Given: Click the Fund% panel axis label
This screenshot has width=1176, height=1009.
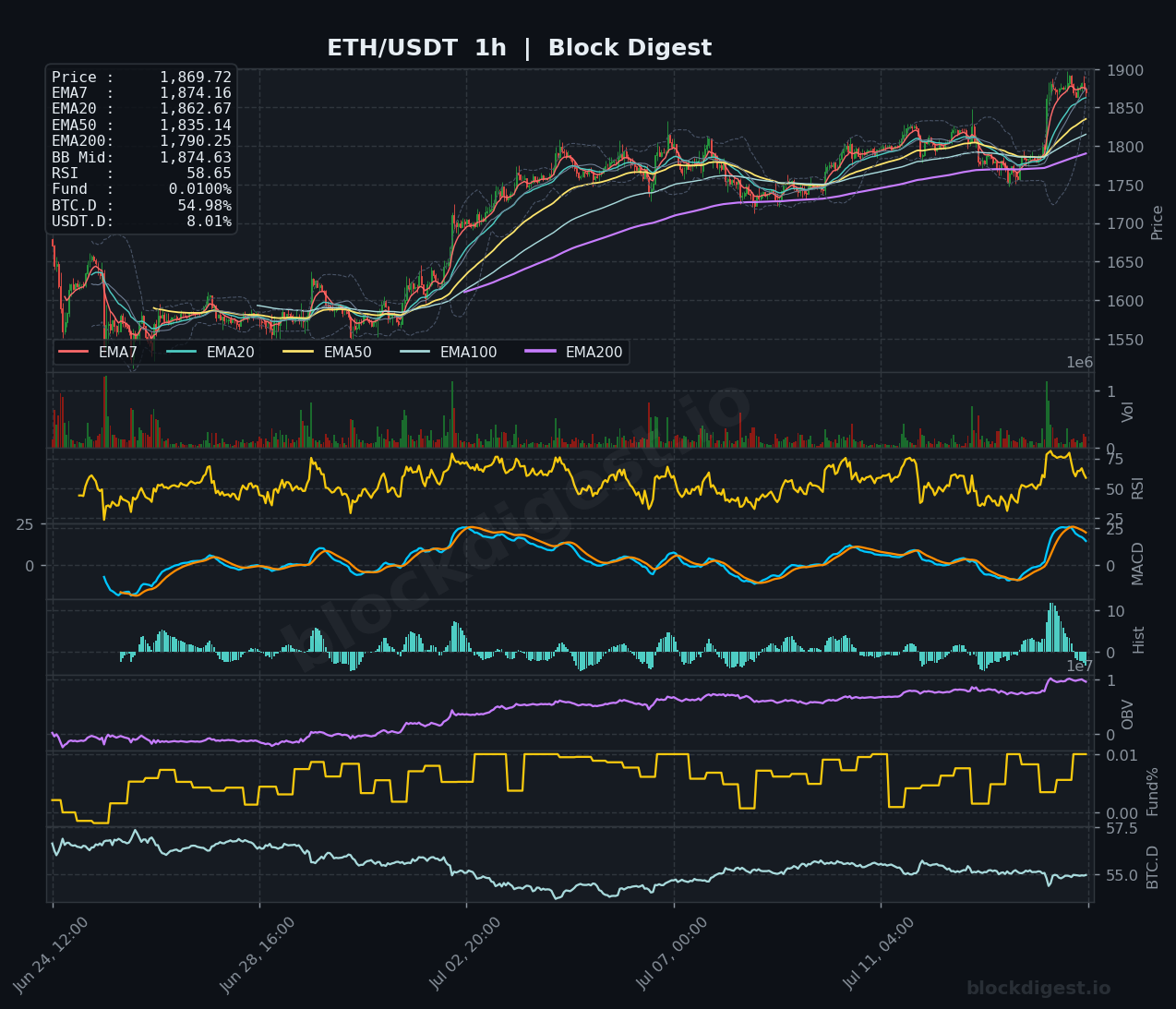Looking at the screenshot, I should tap(1153, 791).
